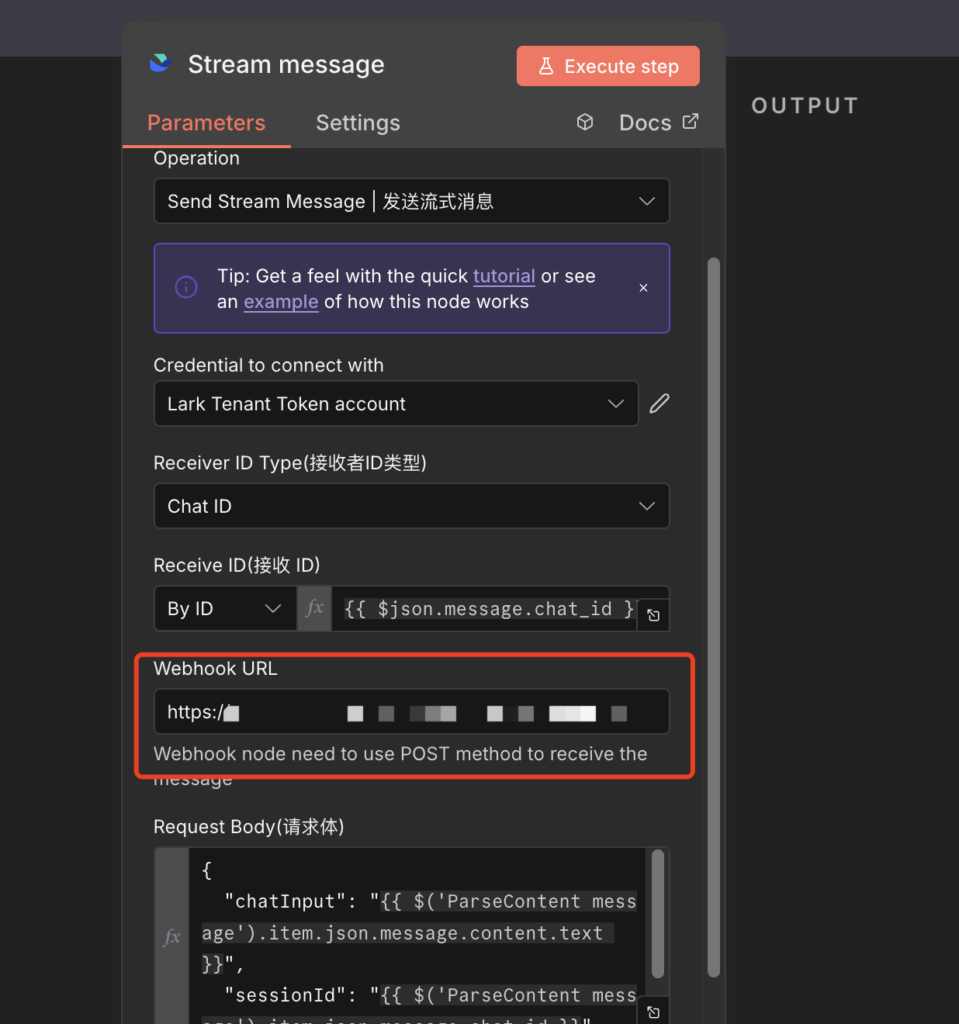The image size is (959, 1024).
Task: Click the flask icon inside Execute step
Action: pos(546,65)
